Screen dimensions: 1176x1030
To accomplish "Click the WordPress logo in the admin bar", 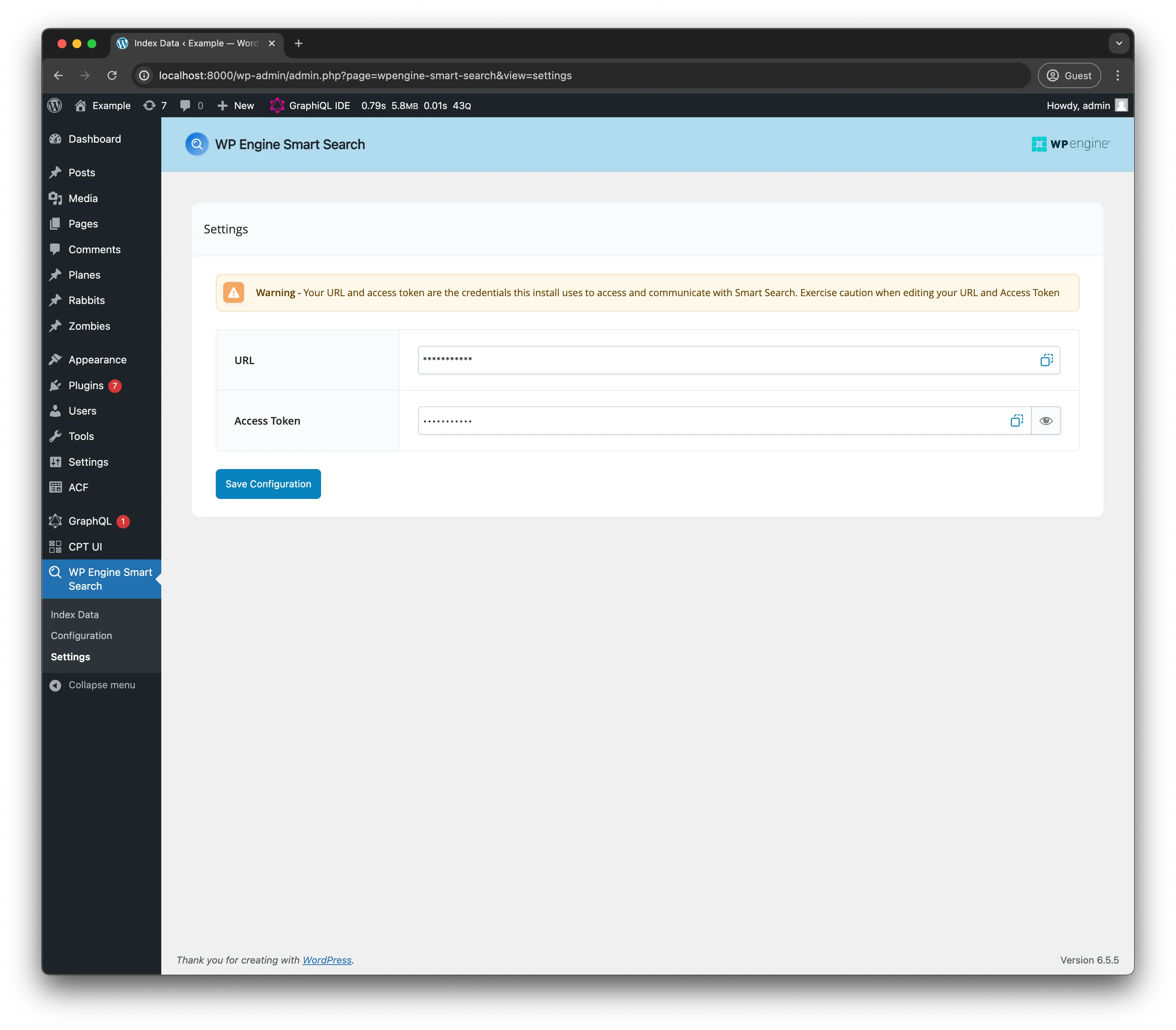I will [55, 105].
